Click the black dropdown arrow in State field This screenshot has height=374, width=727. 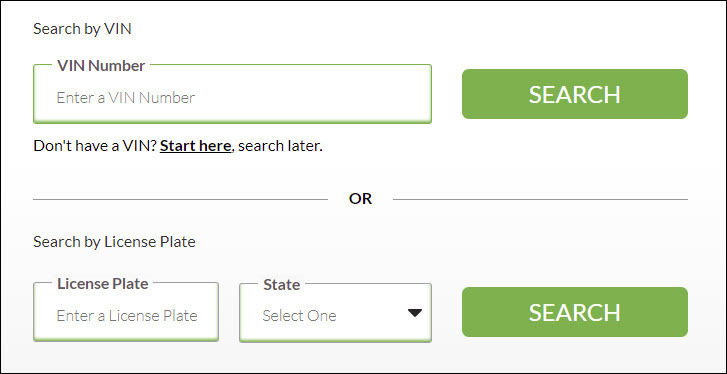tap(415, 313)
